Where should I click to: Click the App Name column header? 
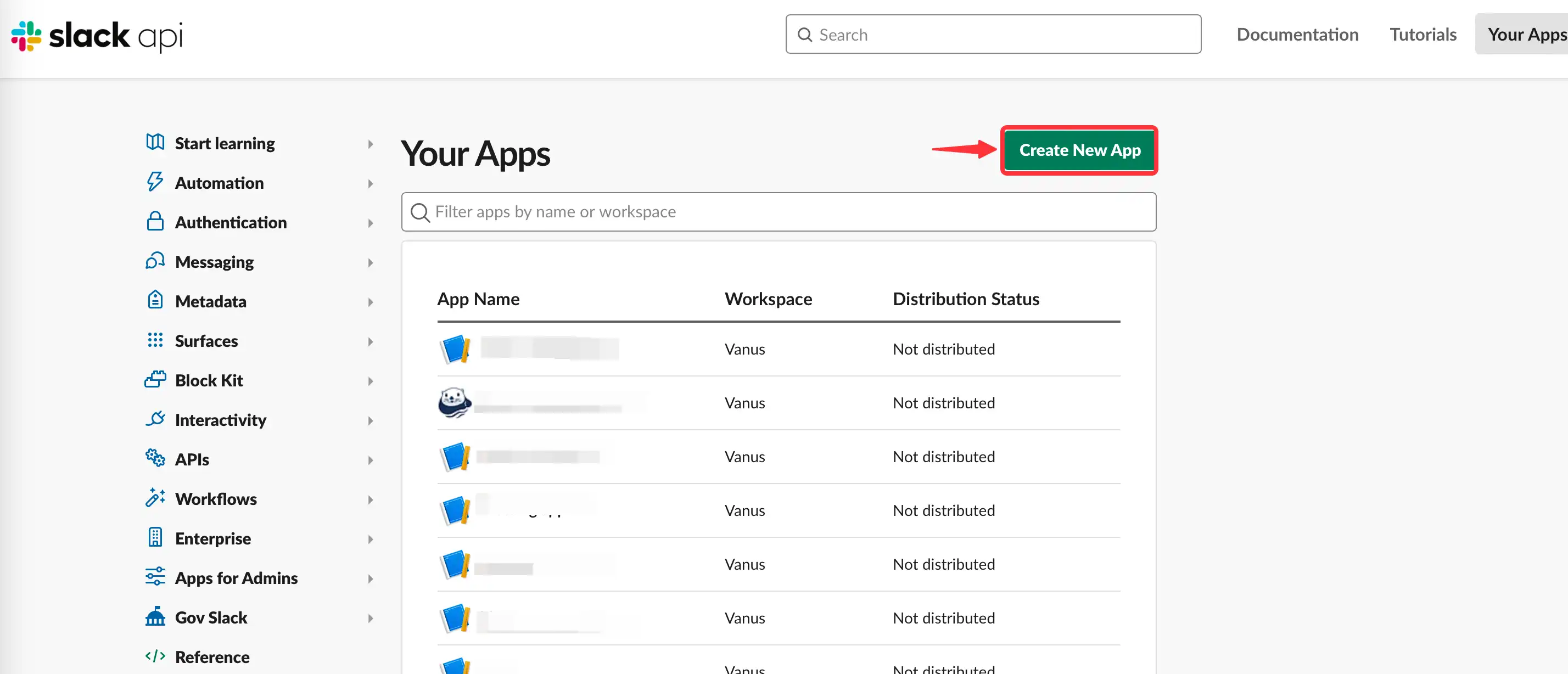pos(478,299)
